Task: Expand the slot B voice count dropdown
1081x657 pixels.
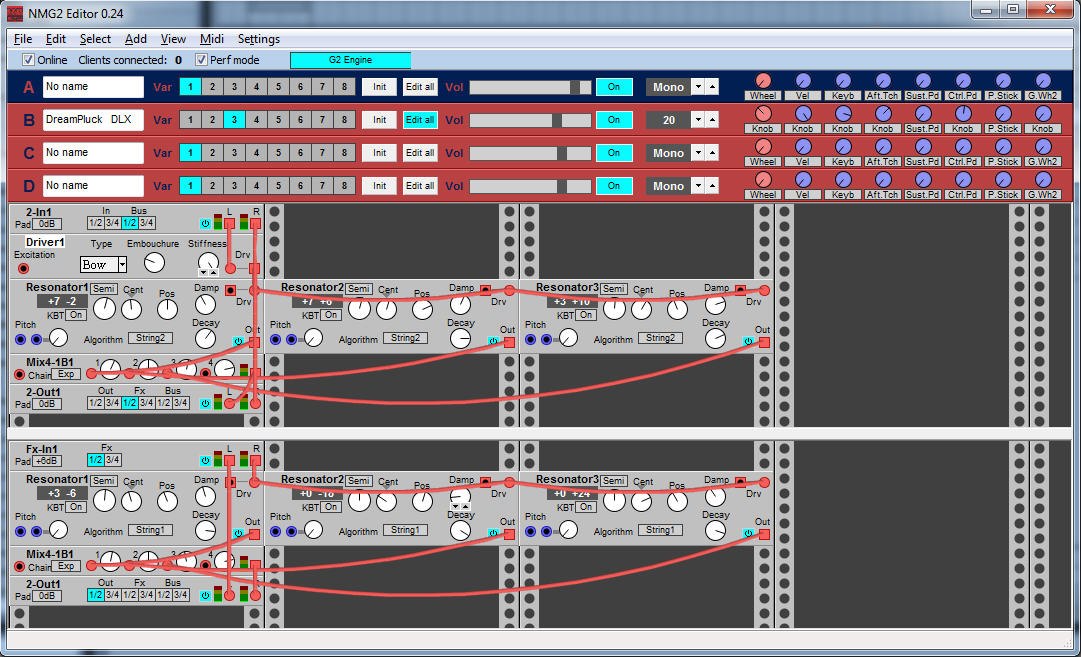Action: (x=698, y=120)
